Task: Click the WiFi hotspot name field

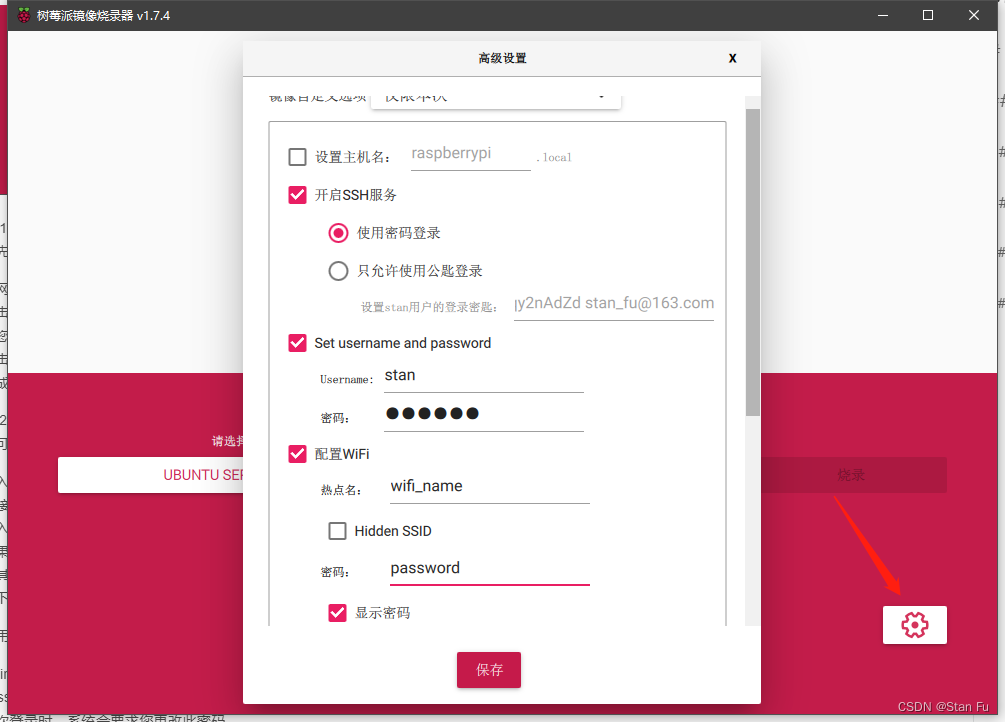Action: coord(488,487)
